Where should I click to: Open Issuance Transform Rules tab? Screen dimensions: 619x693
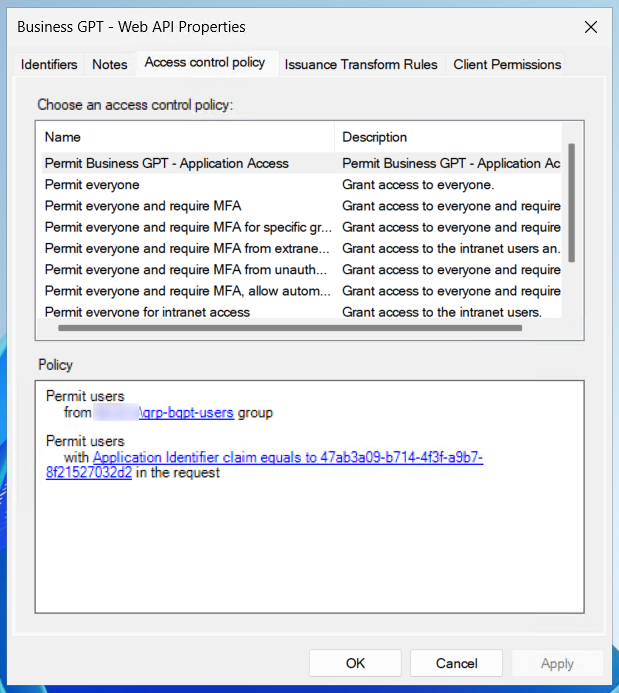(x=361, y=65)
